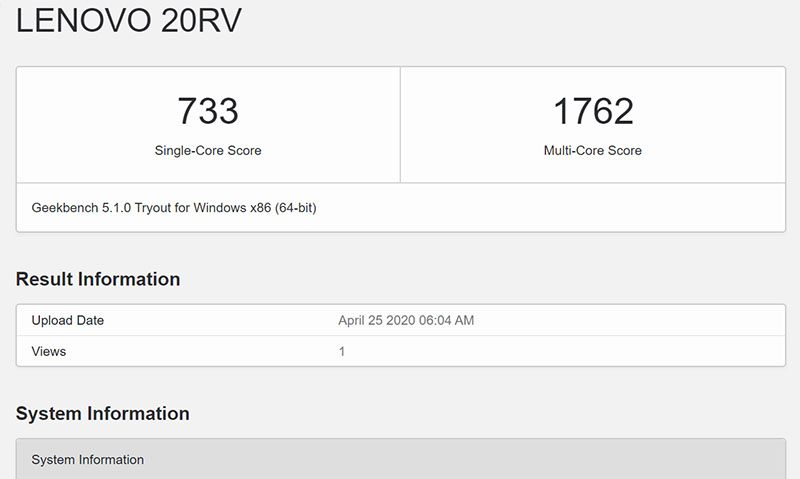Click the Geekbench 5.1.0 Tryout version text
The height and width of the screenshot is (479, 800).
tap(174, 208)
